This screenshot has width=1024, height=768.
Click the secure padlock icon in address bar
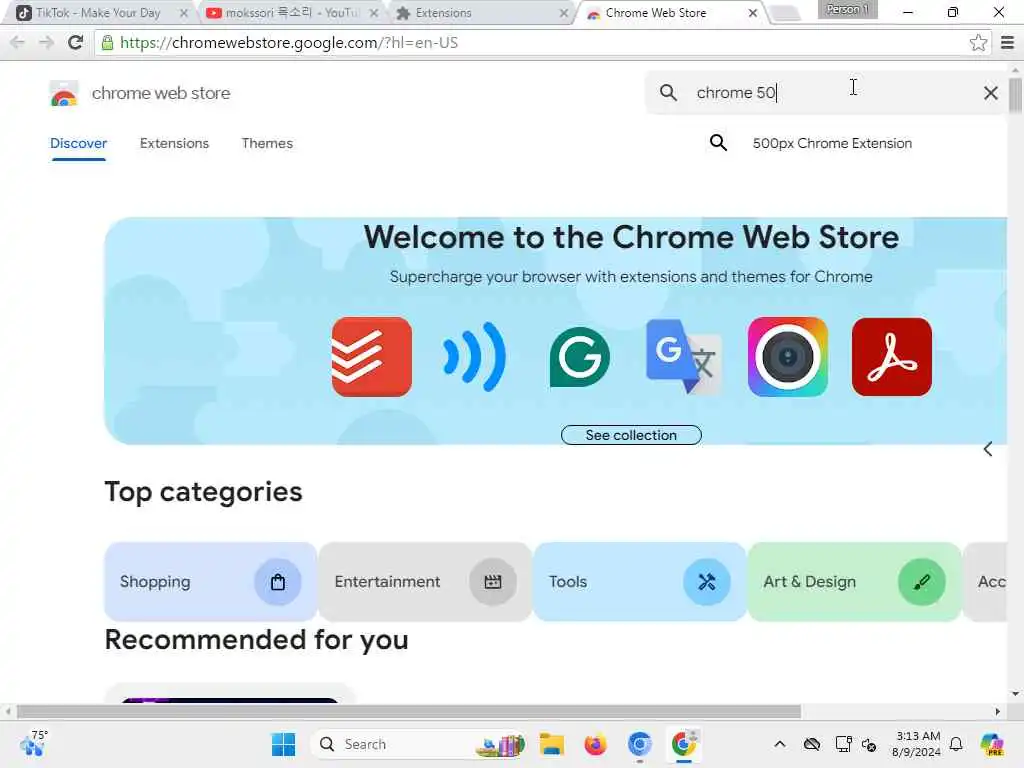[x=107, y=43]
